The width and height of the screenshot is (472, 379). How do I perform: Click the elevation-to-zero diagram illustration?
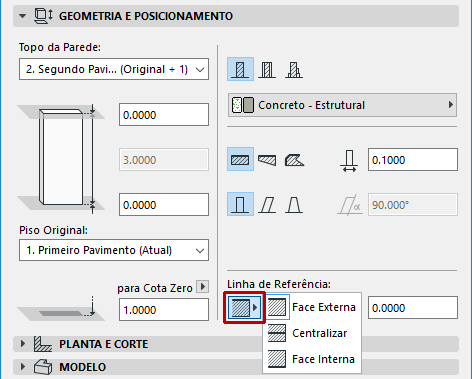coord(61,309)
